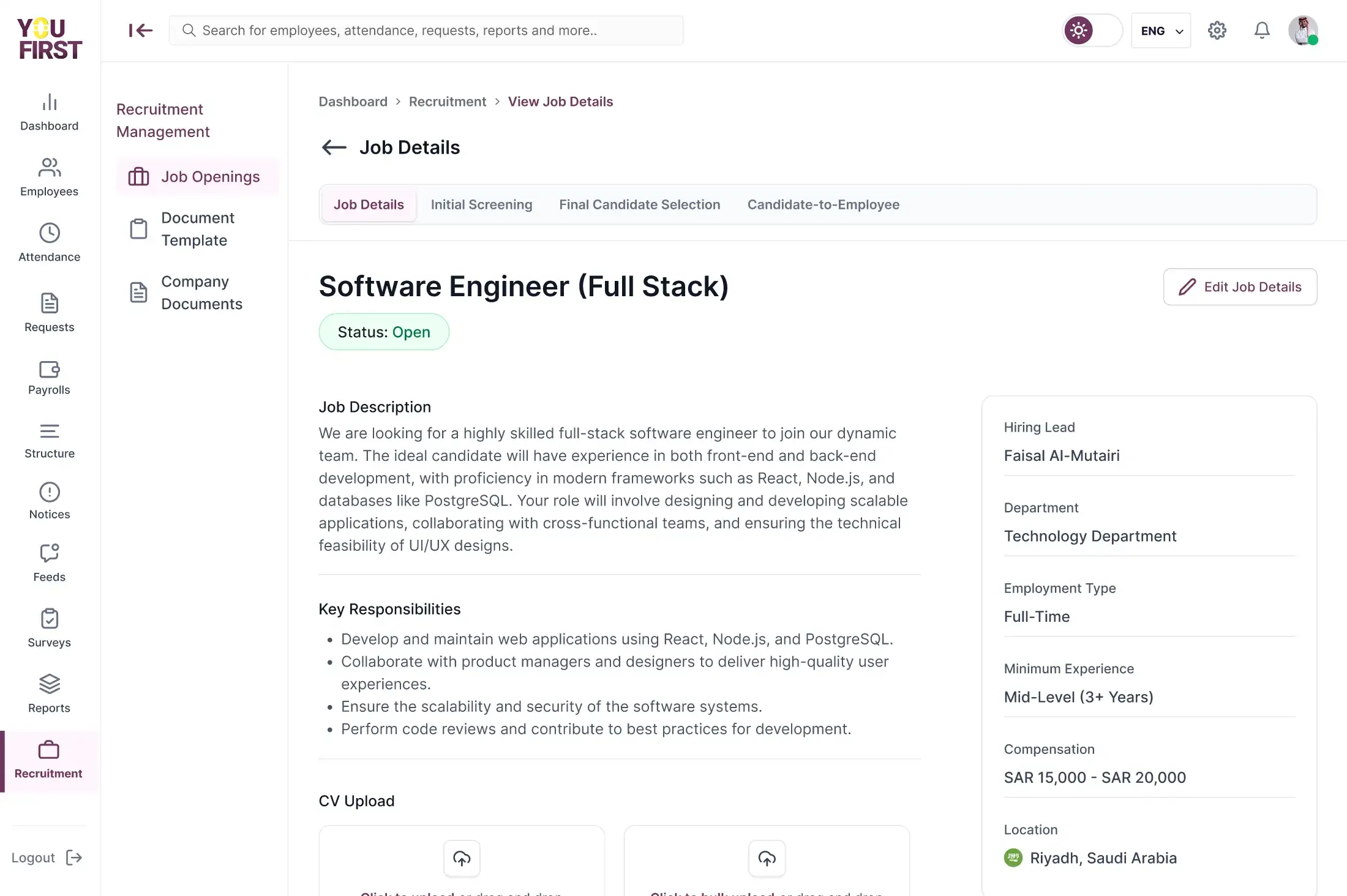The height and width of the screenshot is (896, 1347).
Task: Open Company Documents menu item
Action: click(197, 293)
